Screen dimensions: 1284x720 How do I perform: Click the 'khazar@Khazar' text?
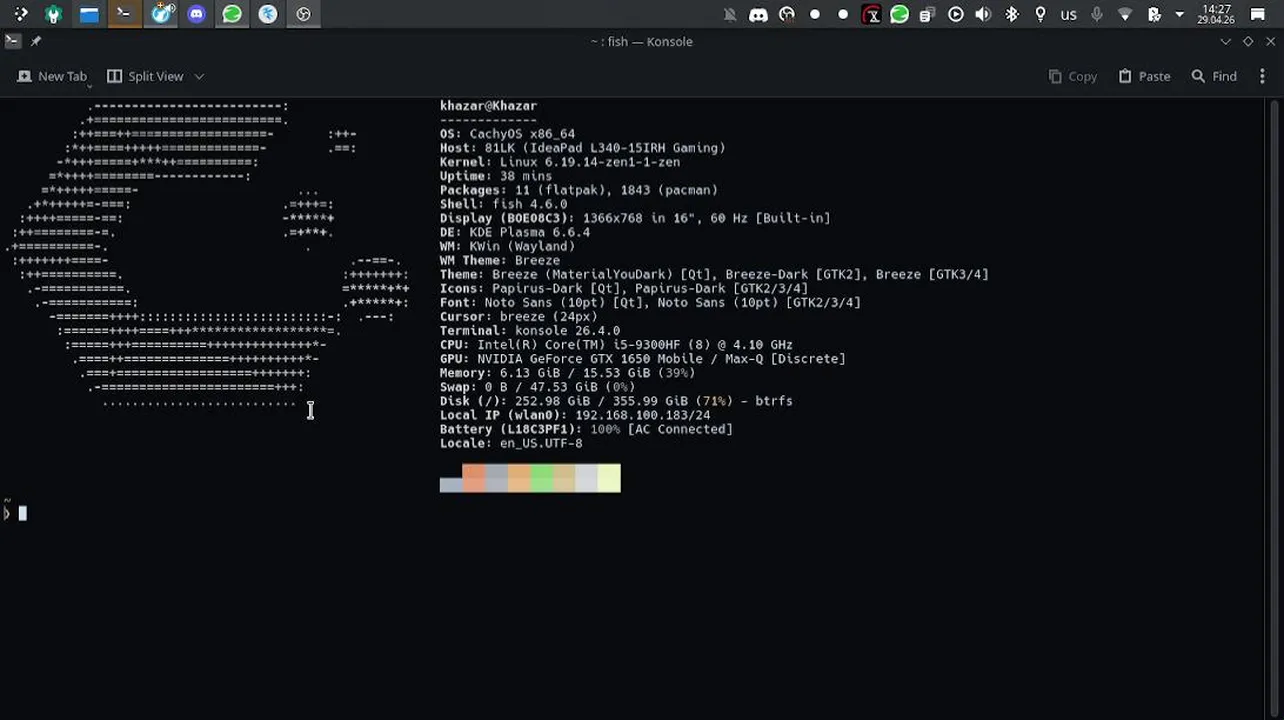coord(488,105)
